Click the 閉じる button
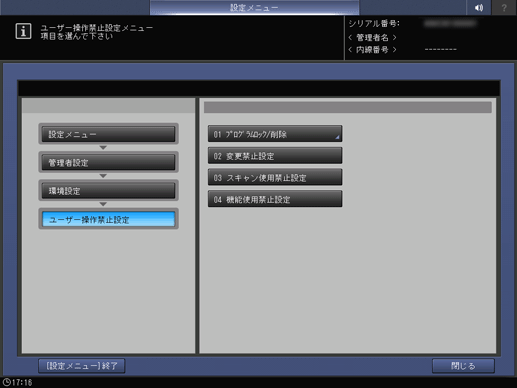517x388 pixels. coord(463,366)
